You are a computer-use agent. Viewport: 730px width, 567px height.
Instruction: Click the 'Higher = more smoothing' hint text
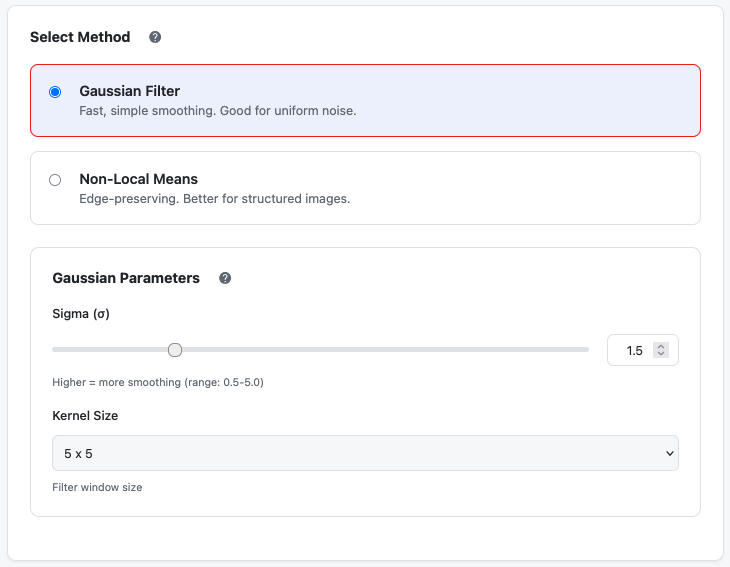click(x=158, y=382)
